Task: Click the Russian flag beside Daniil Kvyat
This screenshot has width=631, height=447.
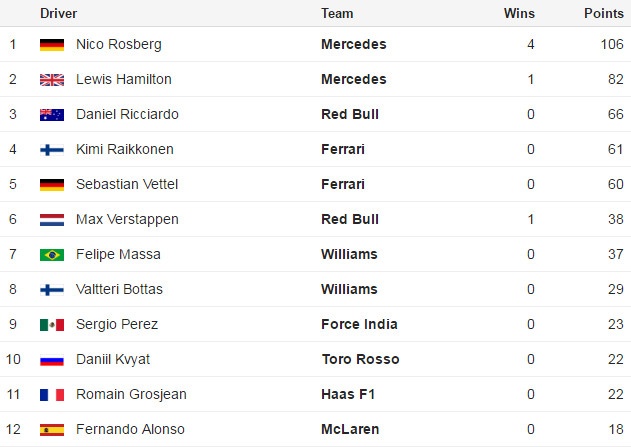Action: (x=52, y=360)
